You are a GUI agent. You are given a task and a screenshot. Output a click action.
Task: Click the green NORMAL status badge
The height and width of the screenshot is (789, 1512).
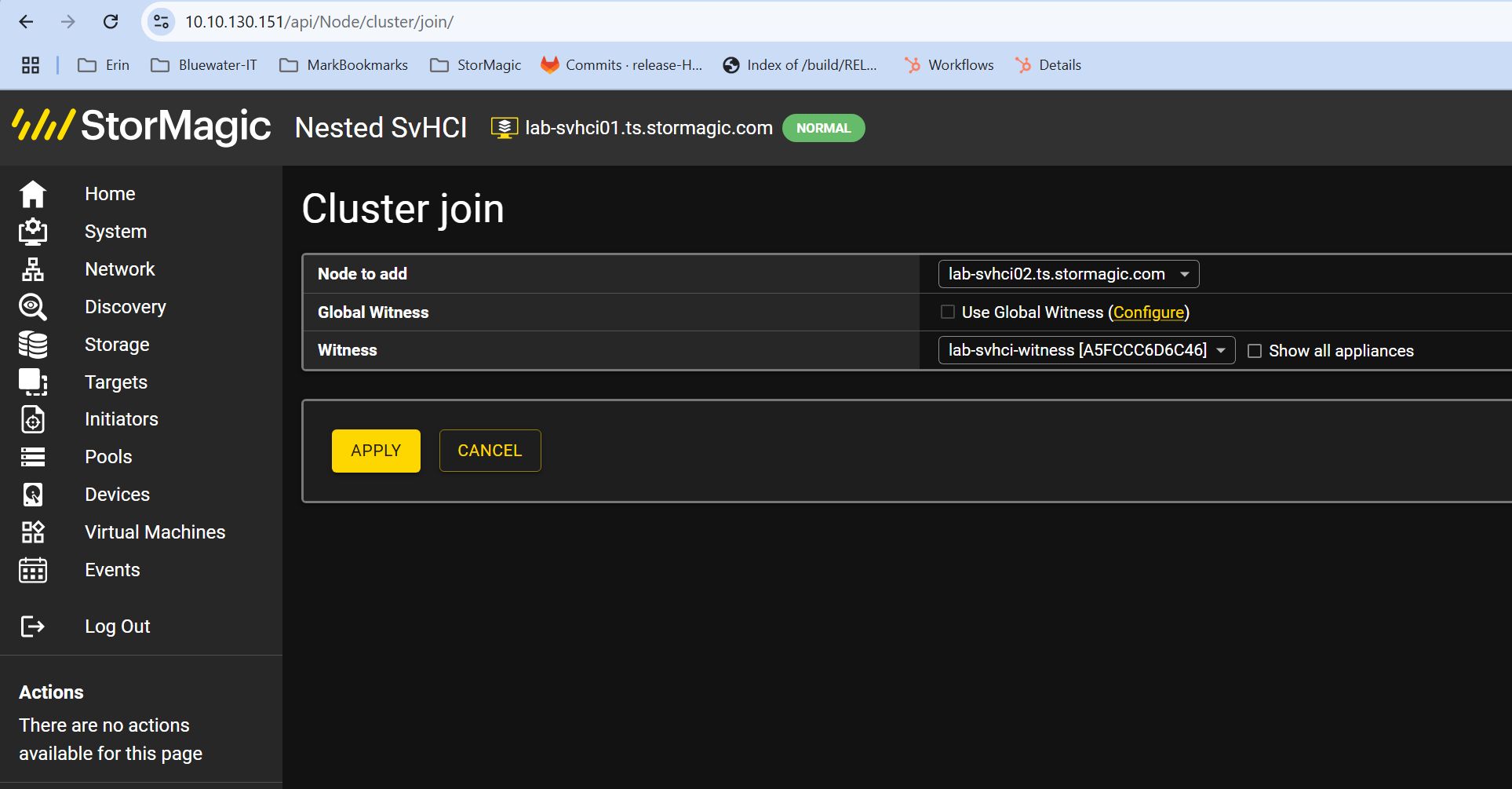tap(824, 128)
